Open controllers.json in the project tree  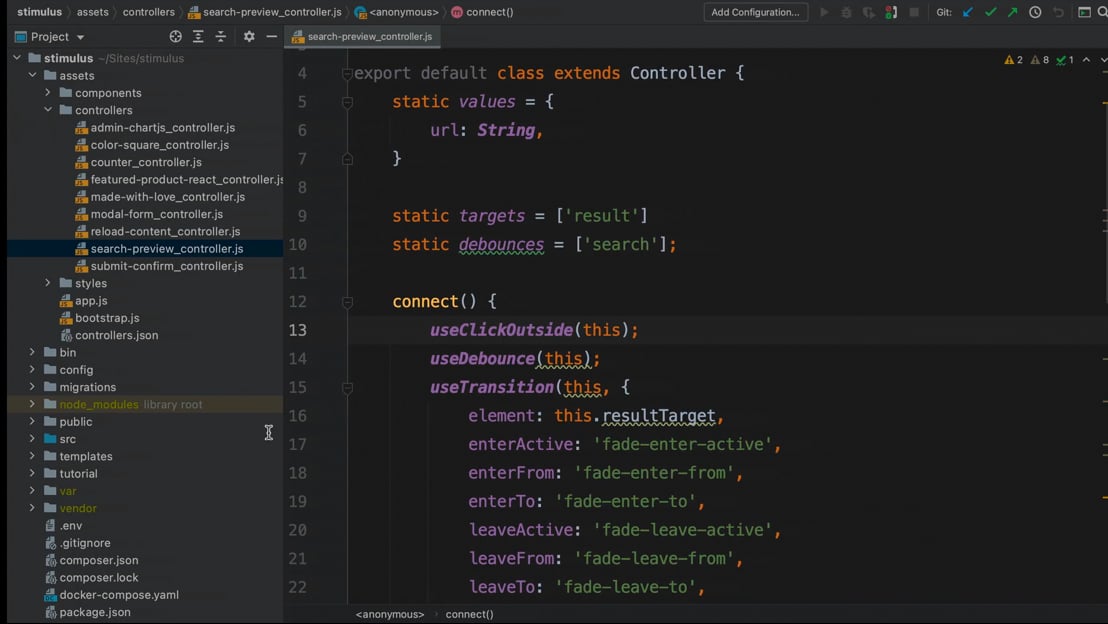[117, 335]
